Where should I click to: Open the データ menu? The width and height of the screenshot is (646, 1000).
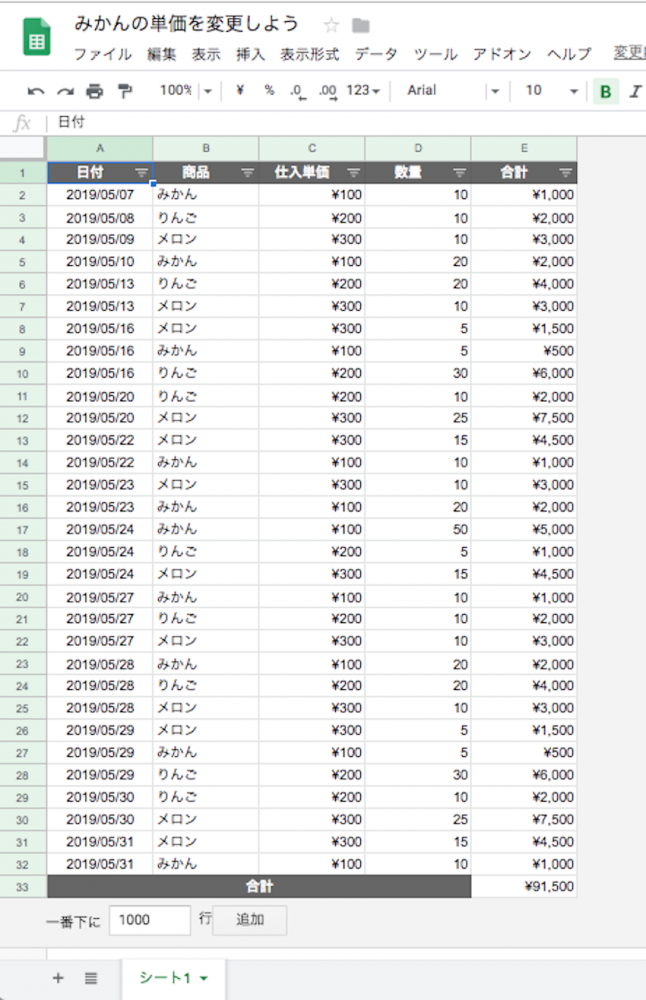point(376,54)
